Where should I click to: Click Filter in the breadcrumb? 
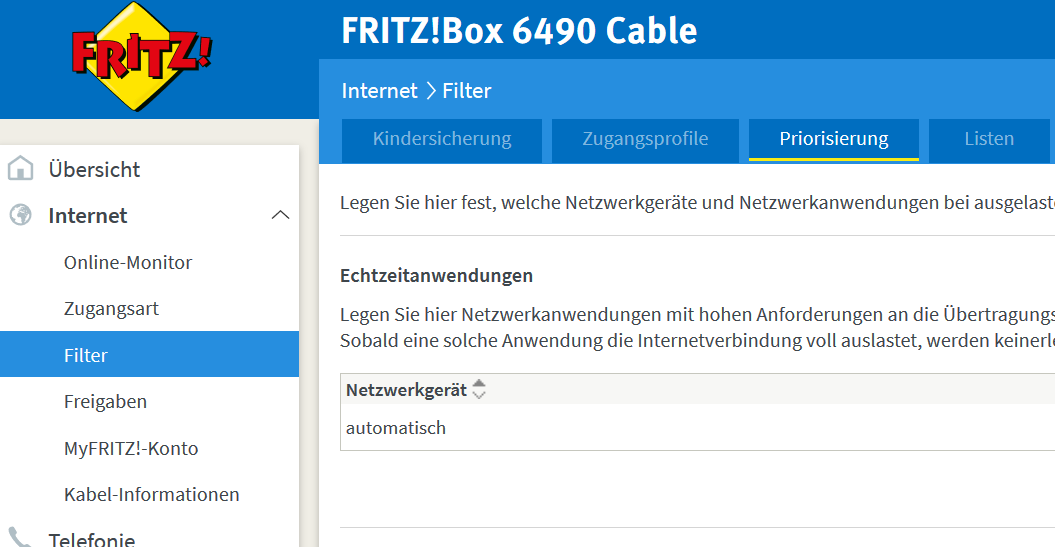467,91
